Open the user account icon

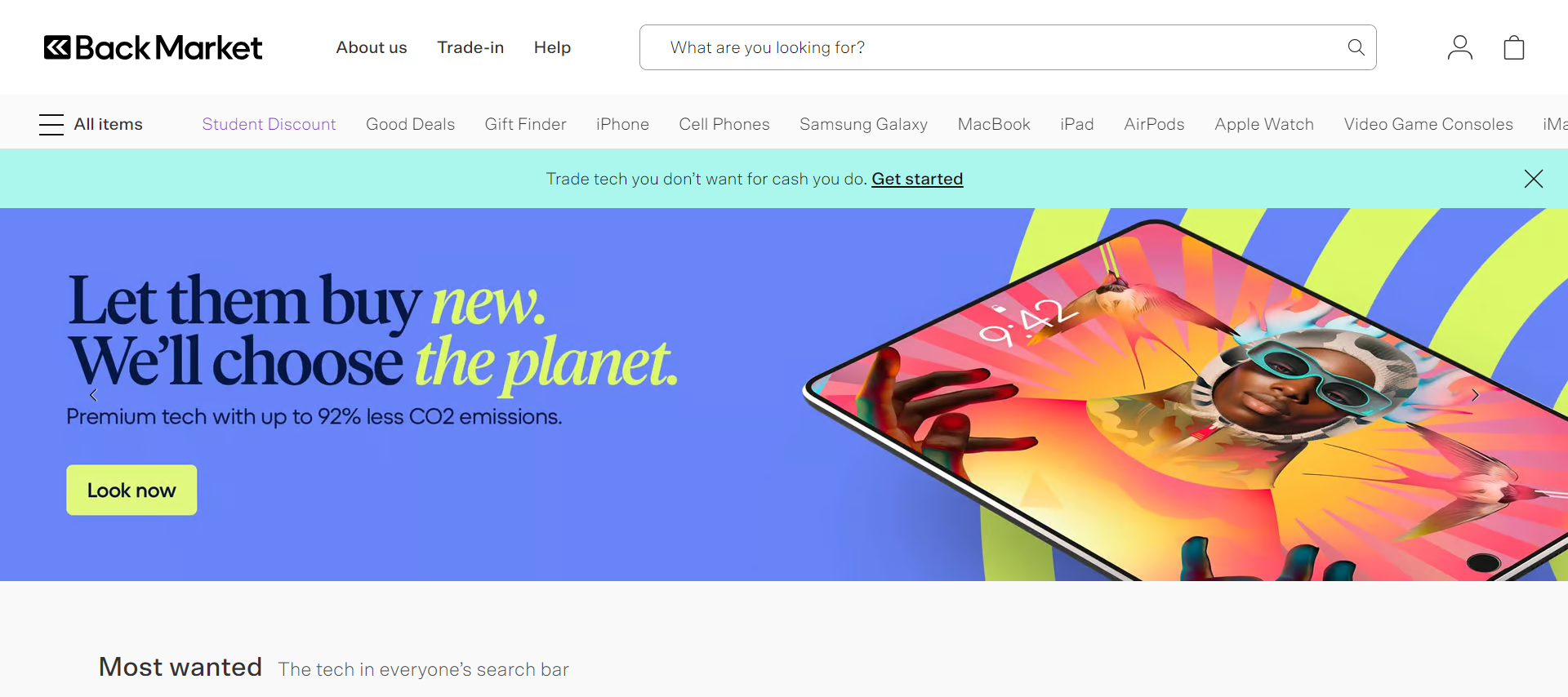pos(1459,47)
